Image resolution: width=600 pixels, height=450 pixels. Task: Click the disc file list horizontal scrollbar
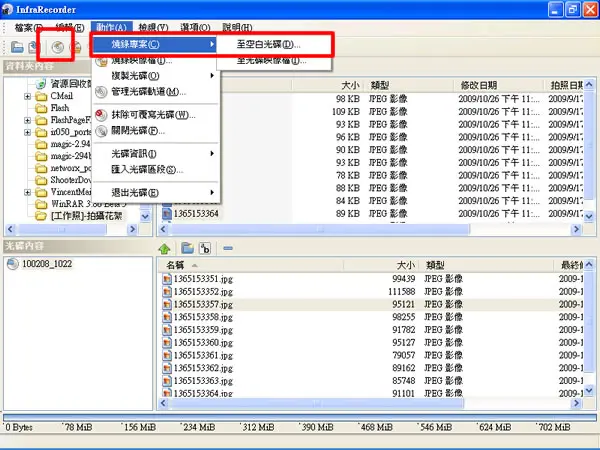[x=370, y=403]
